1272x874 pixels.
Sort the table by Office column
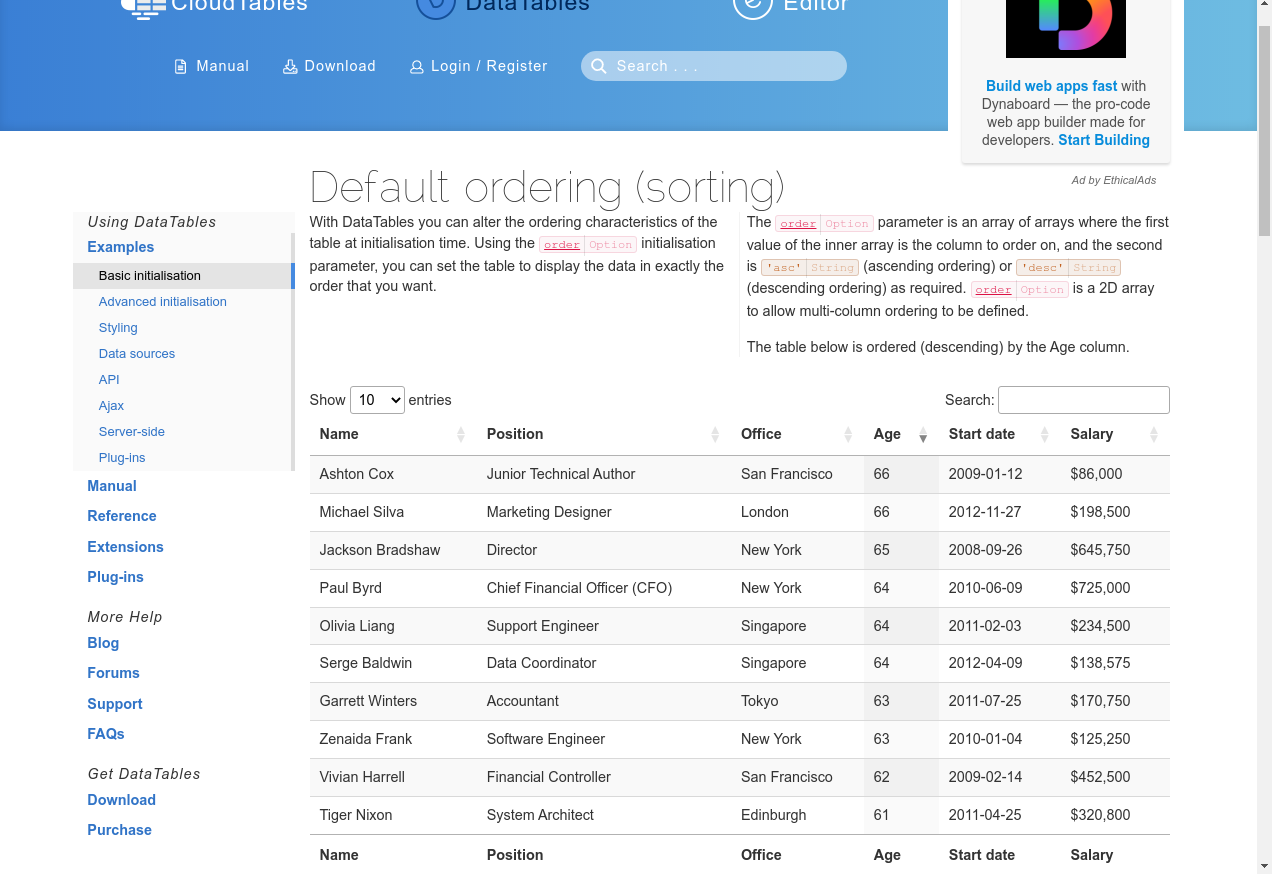[x=795, y=434]
